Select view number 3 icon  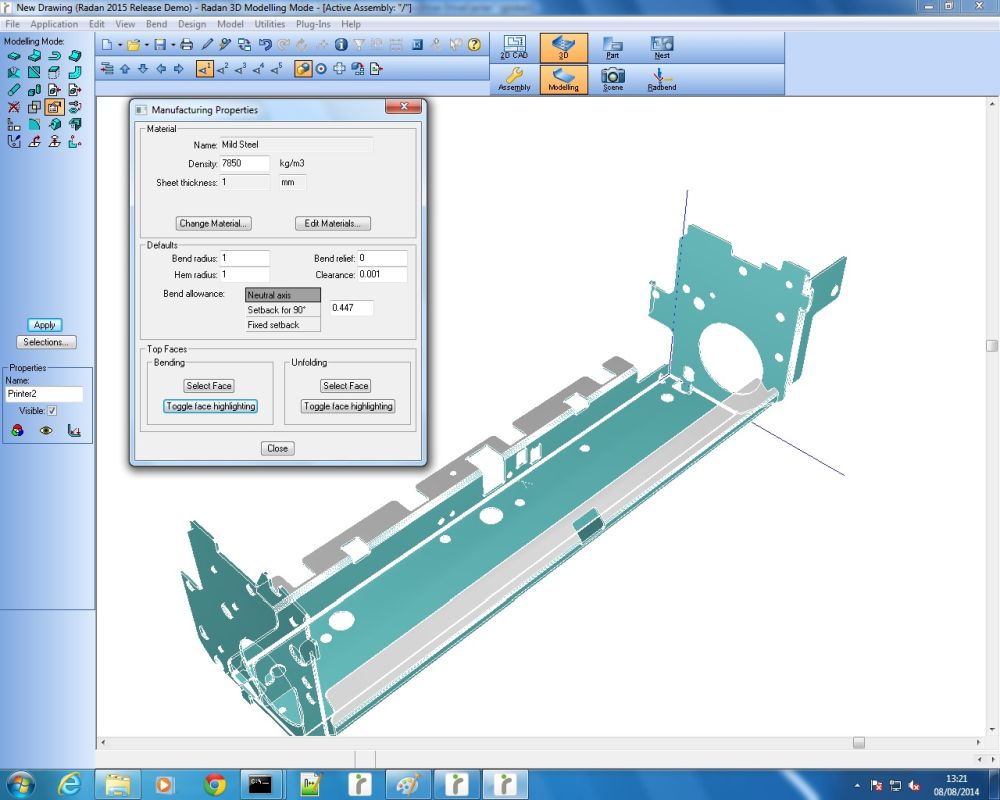240,69
